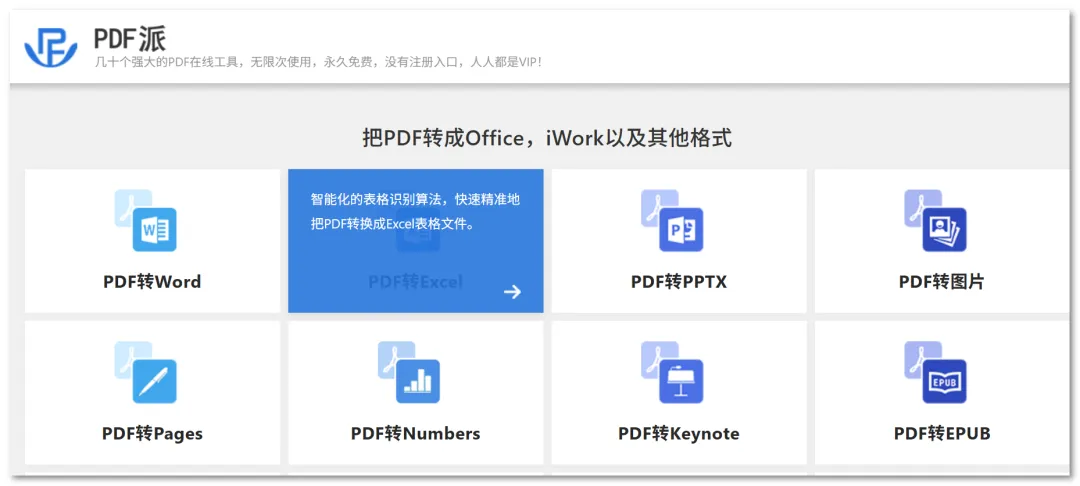The width and height of the screenshot is (1080, 486).
Task: Click the PDF转Word label
Action: [152, 282]
